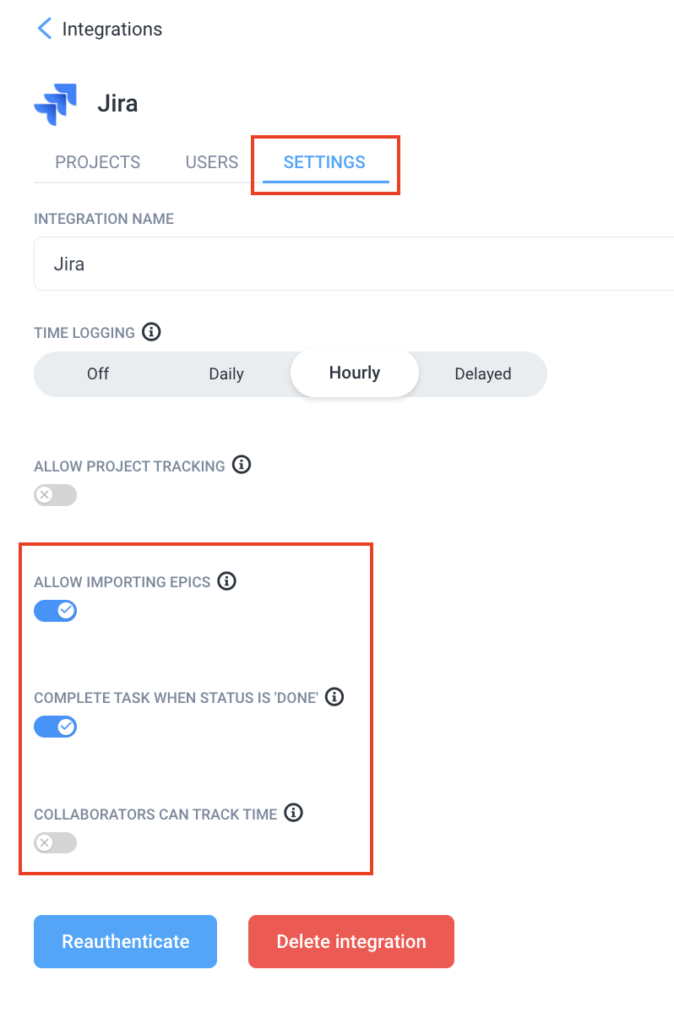
Task: Switch to the PROJECTS tab
Action: 97,161
